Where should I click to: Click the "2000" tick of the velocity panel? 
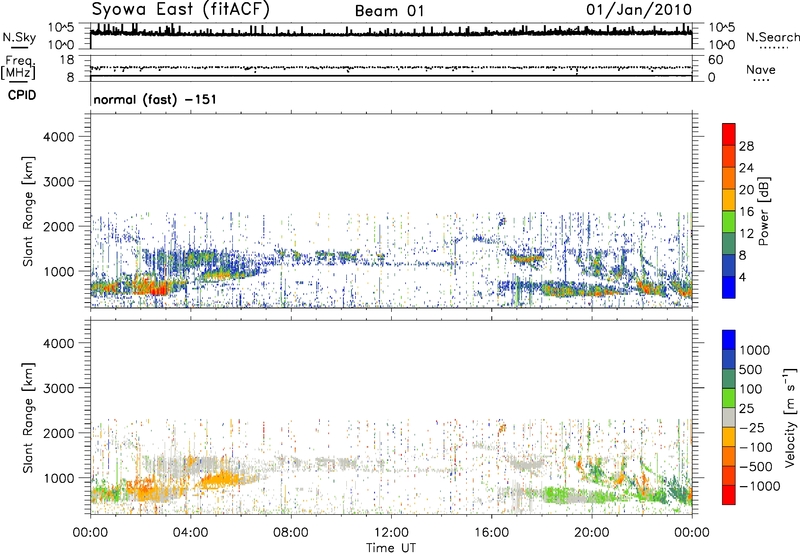pos(58,433)
